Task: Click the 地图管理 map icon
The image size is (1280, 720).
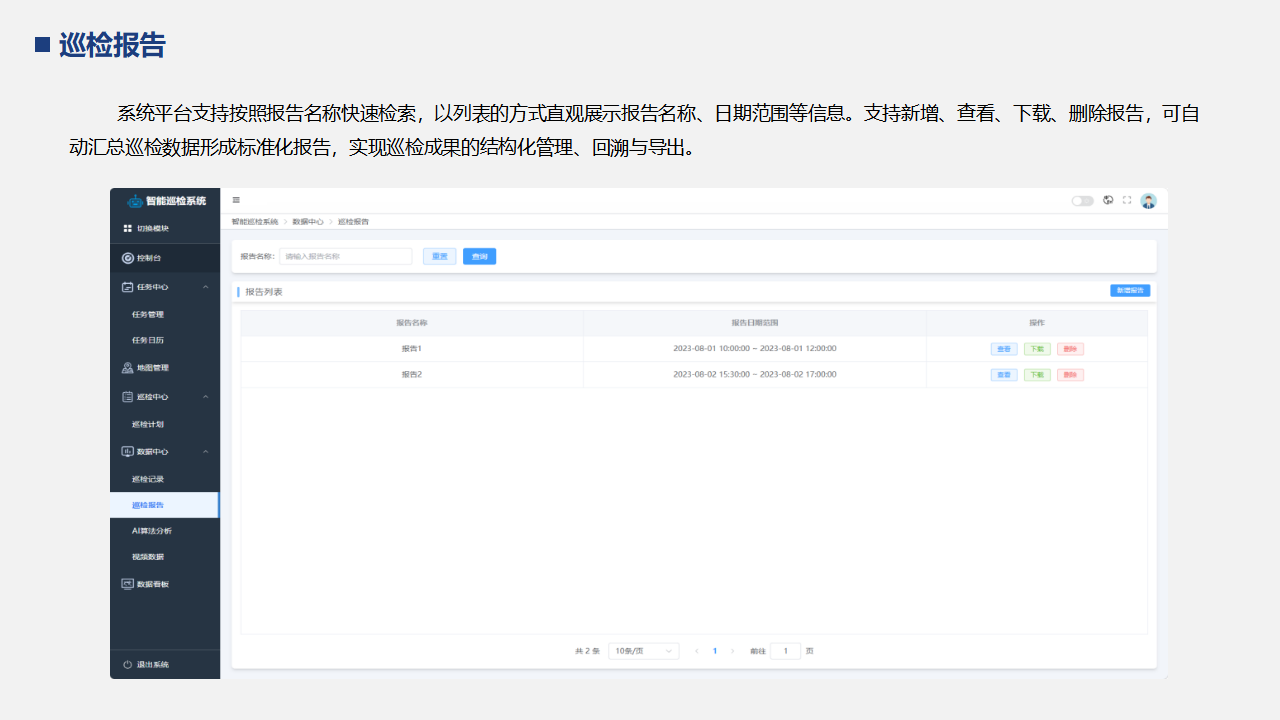Action: coord(127,368)
